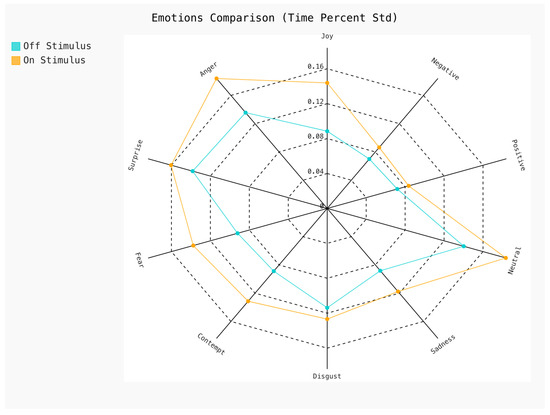The image size is (550, 415).
Task: Click the cyan Anger data point
Action: pyautogui.click(x=246, y=113)
